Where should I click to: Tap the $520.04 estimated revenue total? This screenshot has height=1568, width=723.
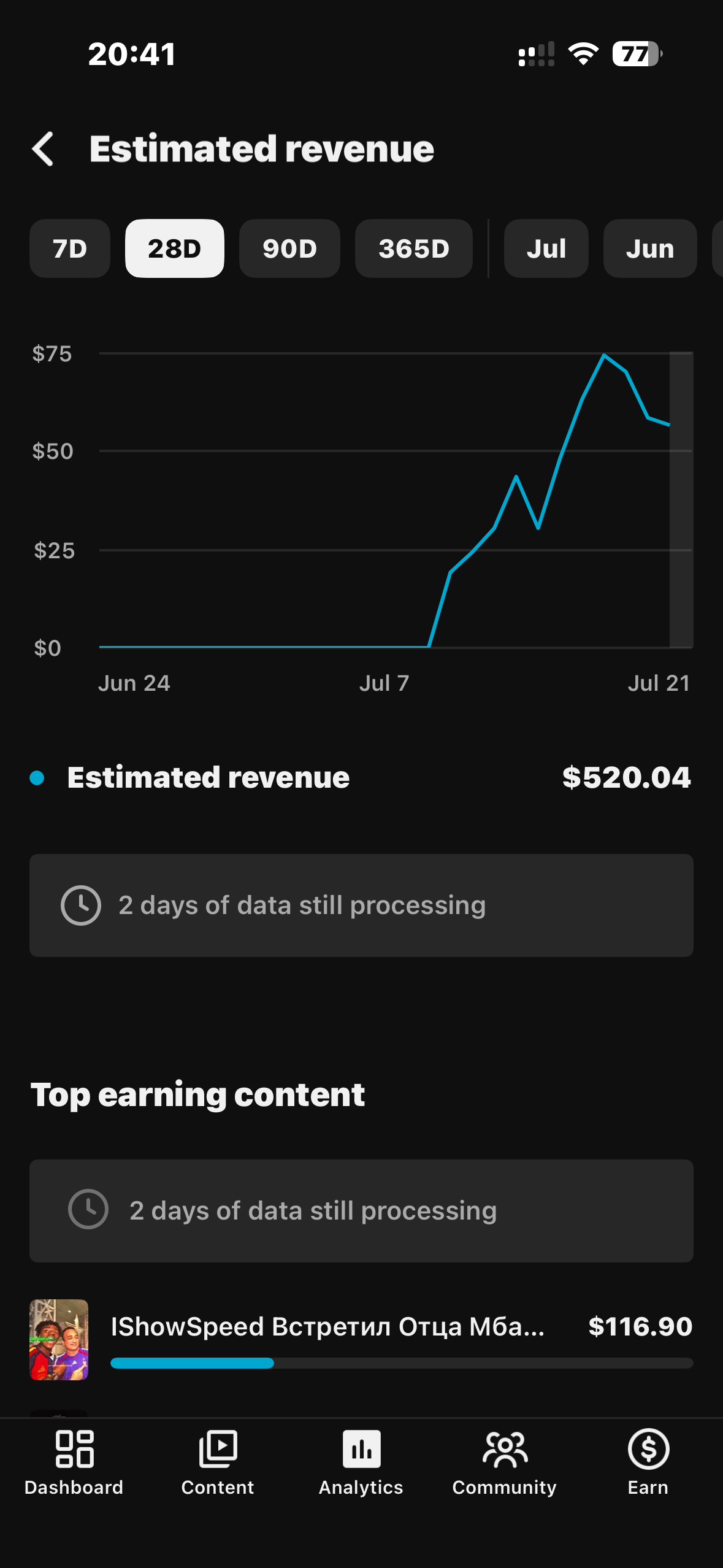pyautogui.click(x=626, y=778)
